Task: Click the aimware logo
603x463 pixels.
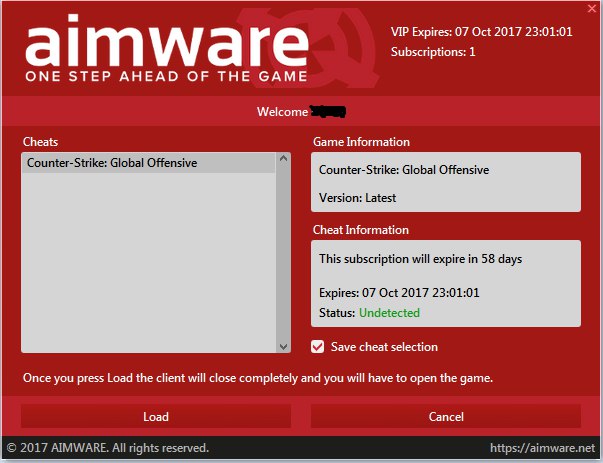Action: [167, 41]
